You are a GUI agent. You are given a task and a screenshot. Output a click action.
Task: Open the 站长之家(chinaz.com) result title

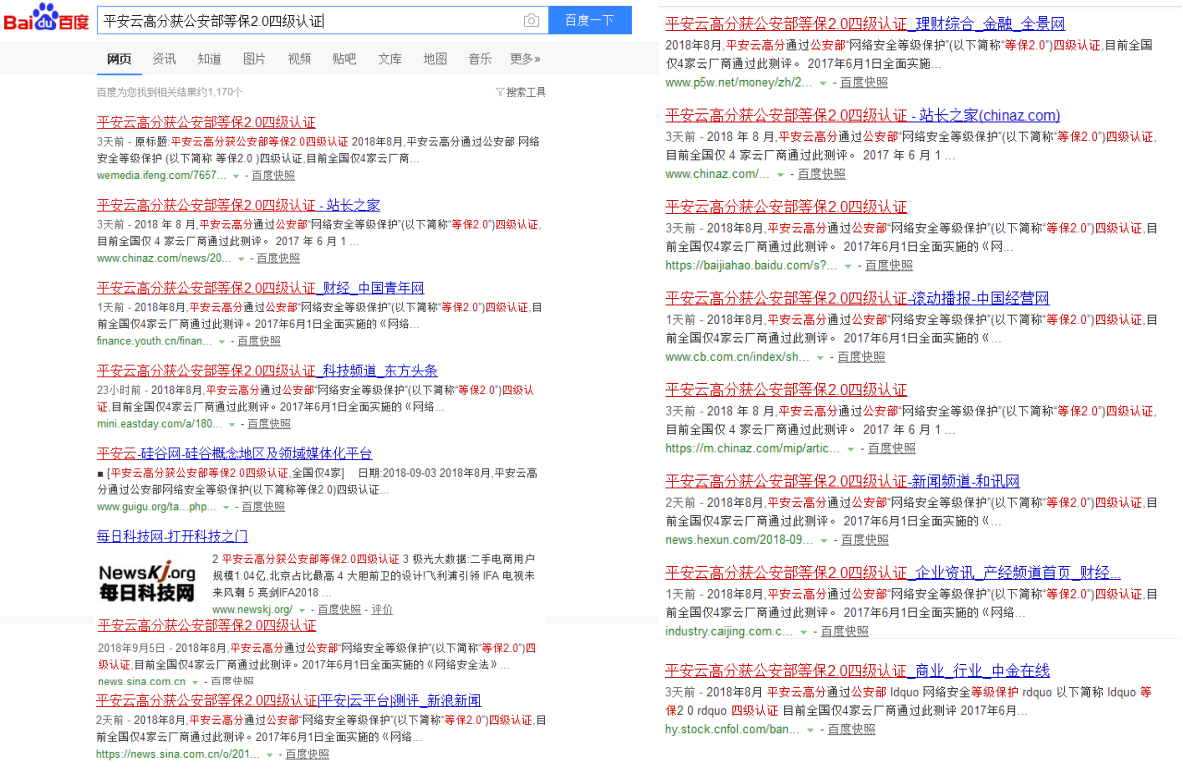coord(862,115)
